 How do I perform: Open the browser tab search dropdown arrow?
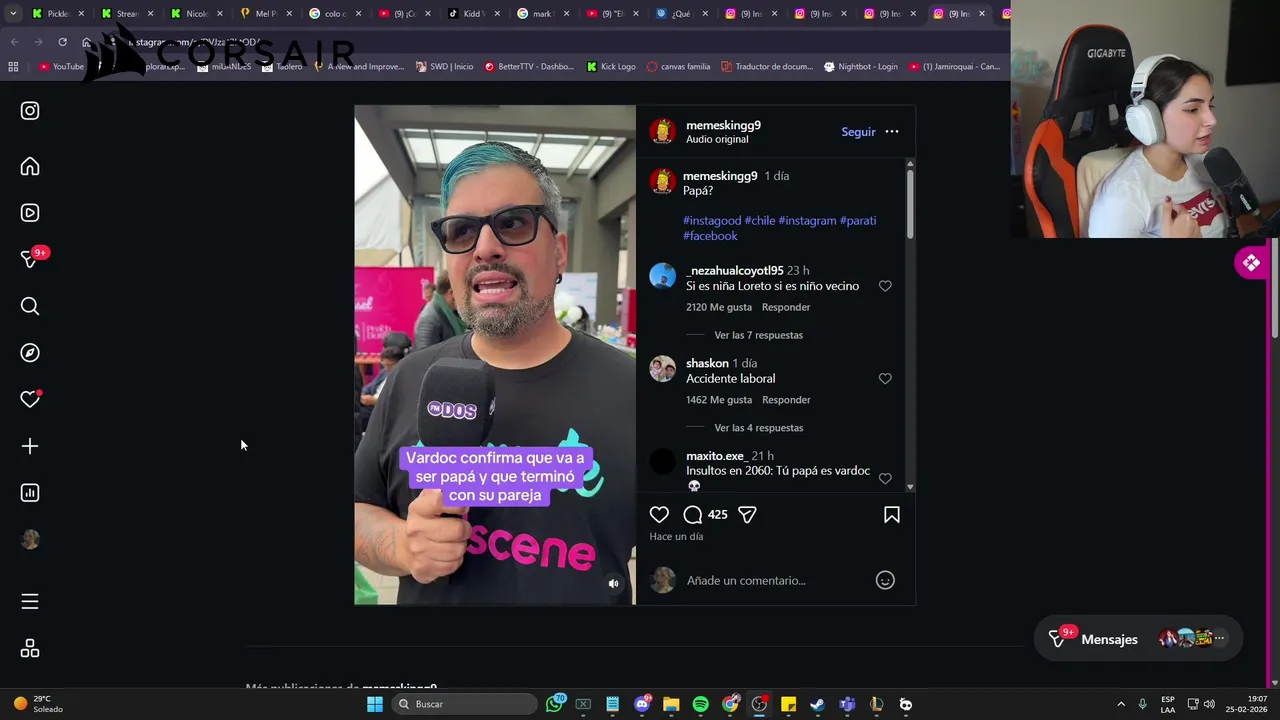tap(13, 14)
